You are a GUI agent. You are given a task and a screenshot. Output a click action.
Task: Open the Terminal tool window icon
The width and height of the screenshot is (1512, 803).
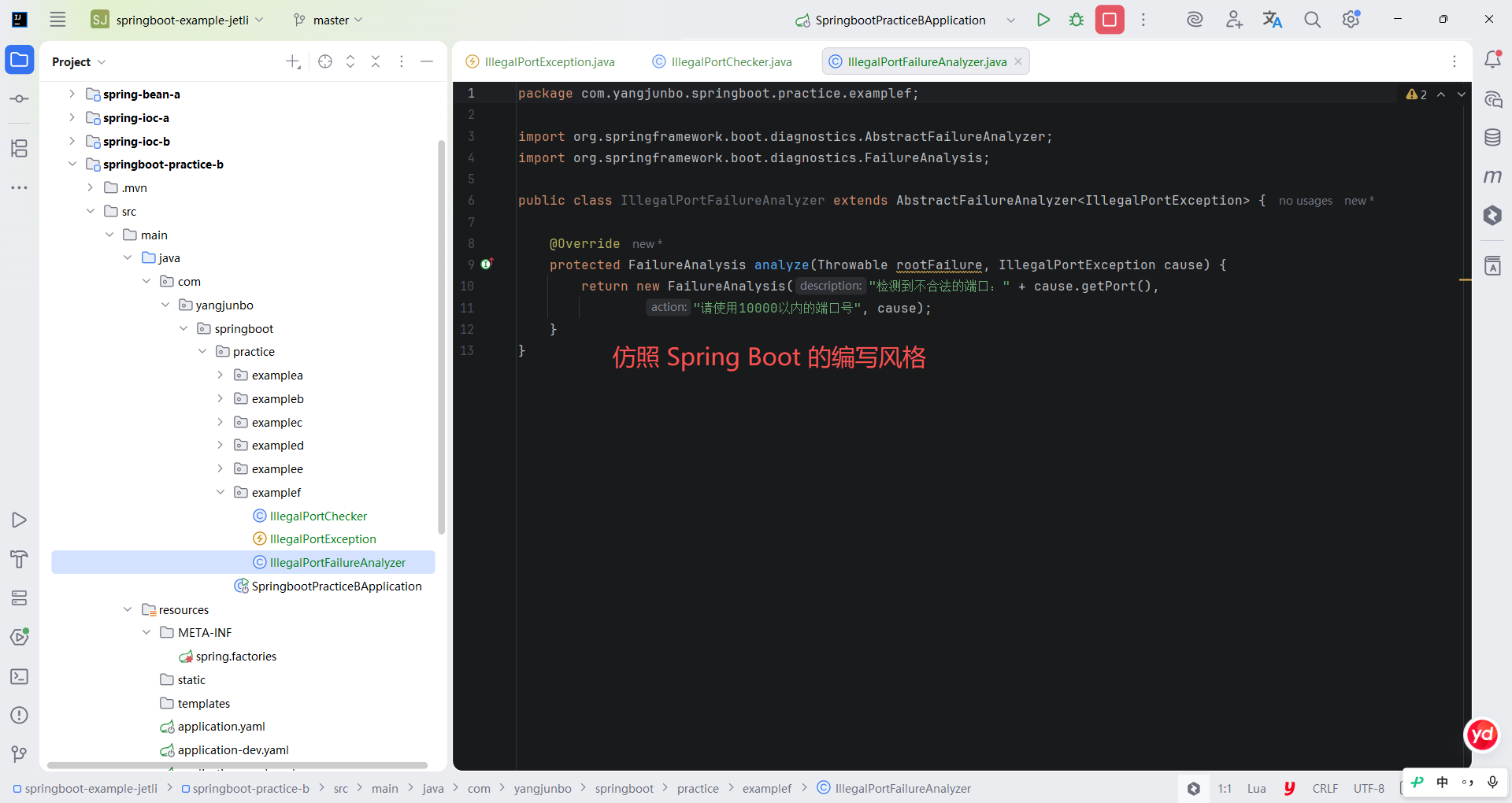point(20,676)
